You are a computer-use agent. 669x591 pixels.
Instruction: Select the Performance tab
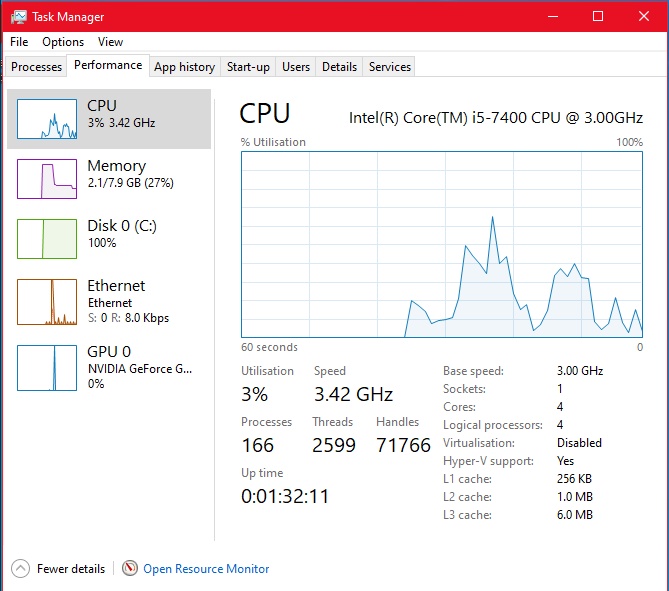pos(108,65)
